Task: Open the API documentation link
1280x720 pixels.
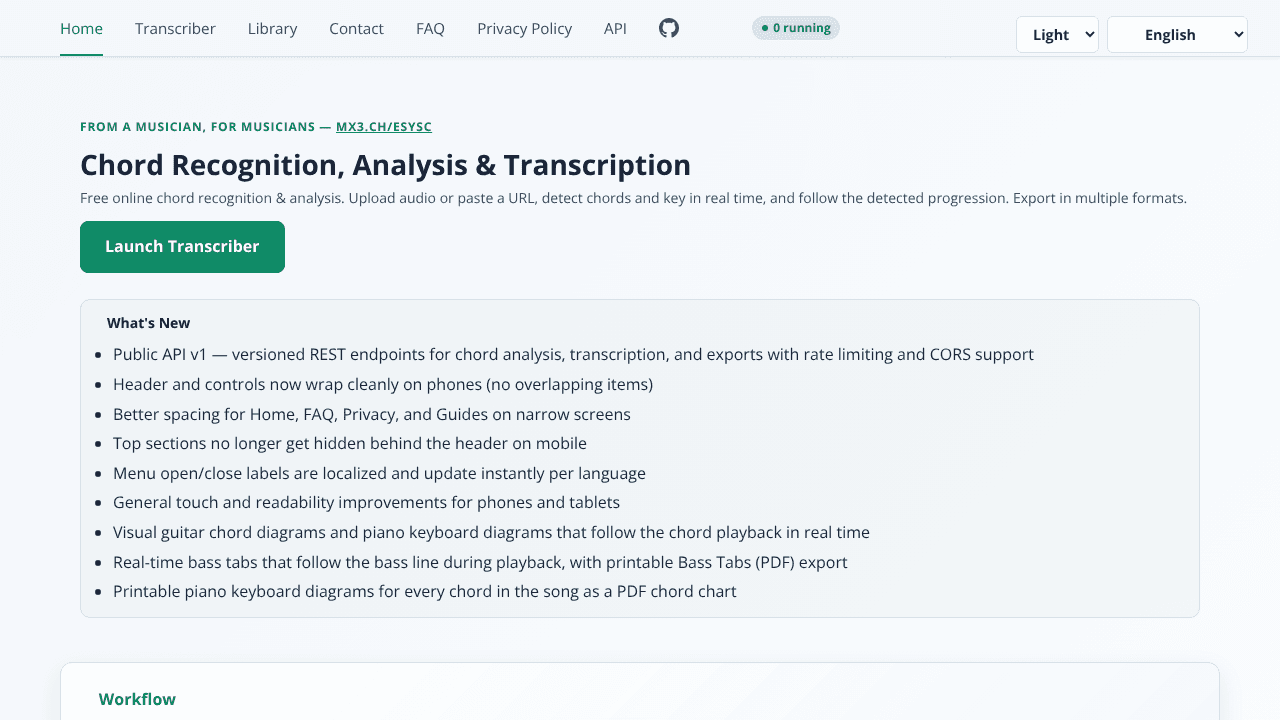Action: [x=615, y=29]
